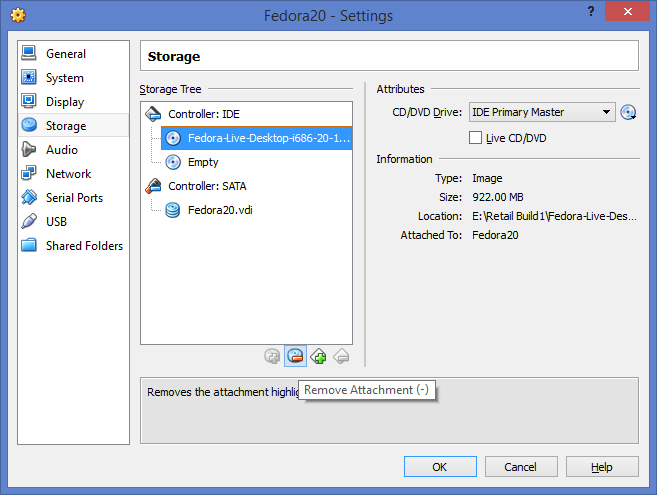Viewport: 657px width, 495px height.
Task: Click the Add Attachment icon below storage tree
Action: point(272,357)
